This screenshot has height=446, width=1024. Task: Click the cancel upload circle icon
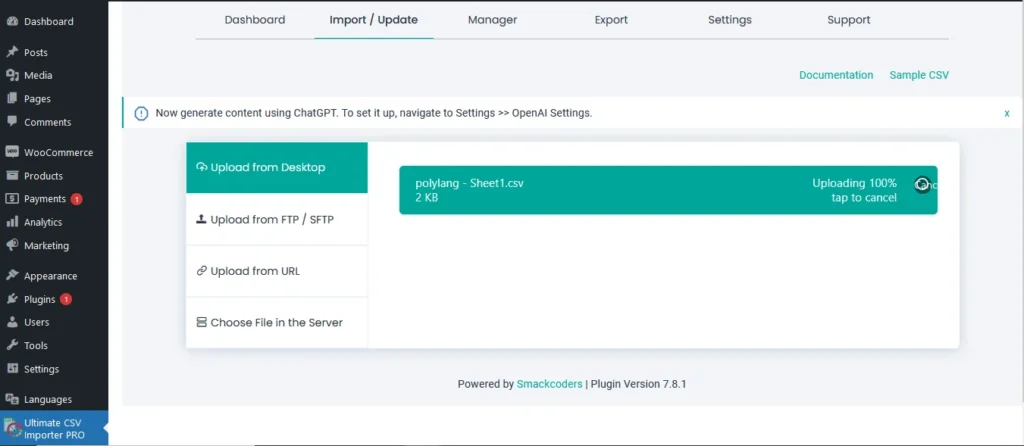click(922, 185)
